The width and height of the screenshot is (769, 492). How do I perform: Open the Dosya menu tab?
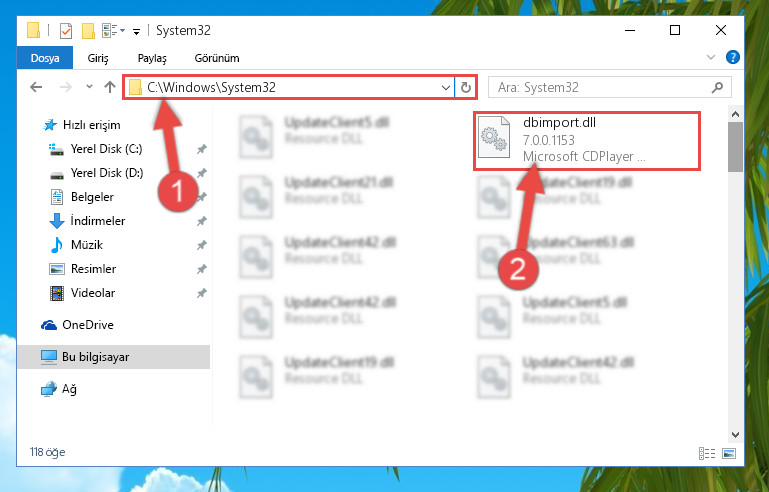(45, 58)
